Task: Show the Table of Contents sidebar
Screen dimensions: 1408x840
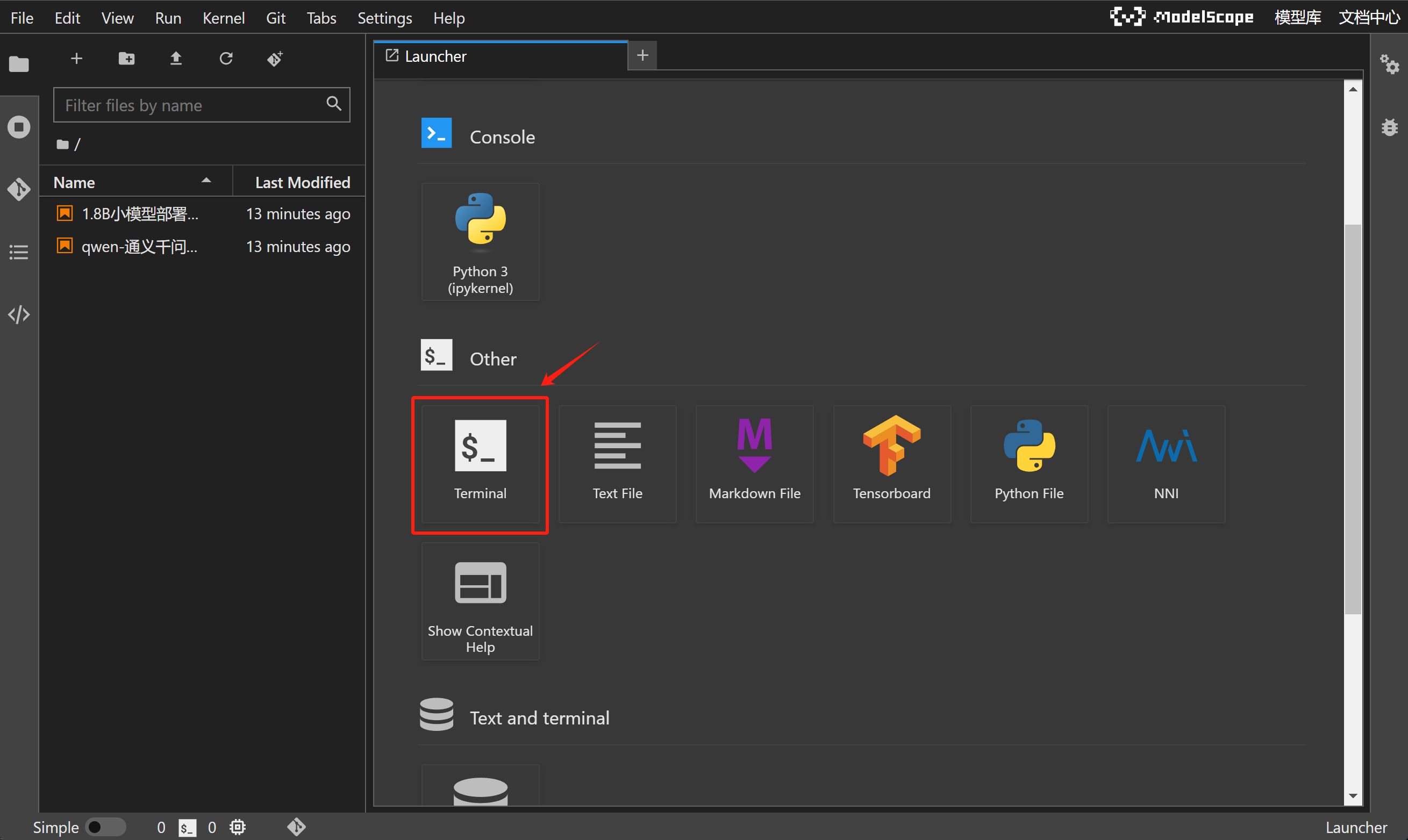Action: click(19, 252)
